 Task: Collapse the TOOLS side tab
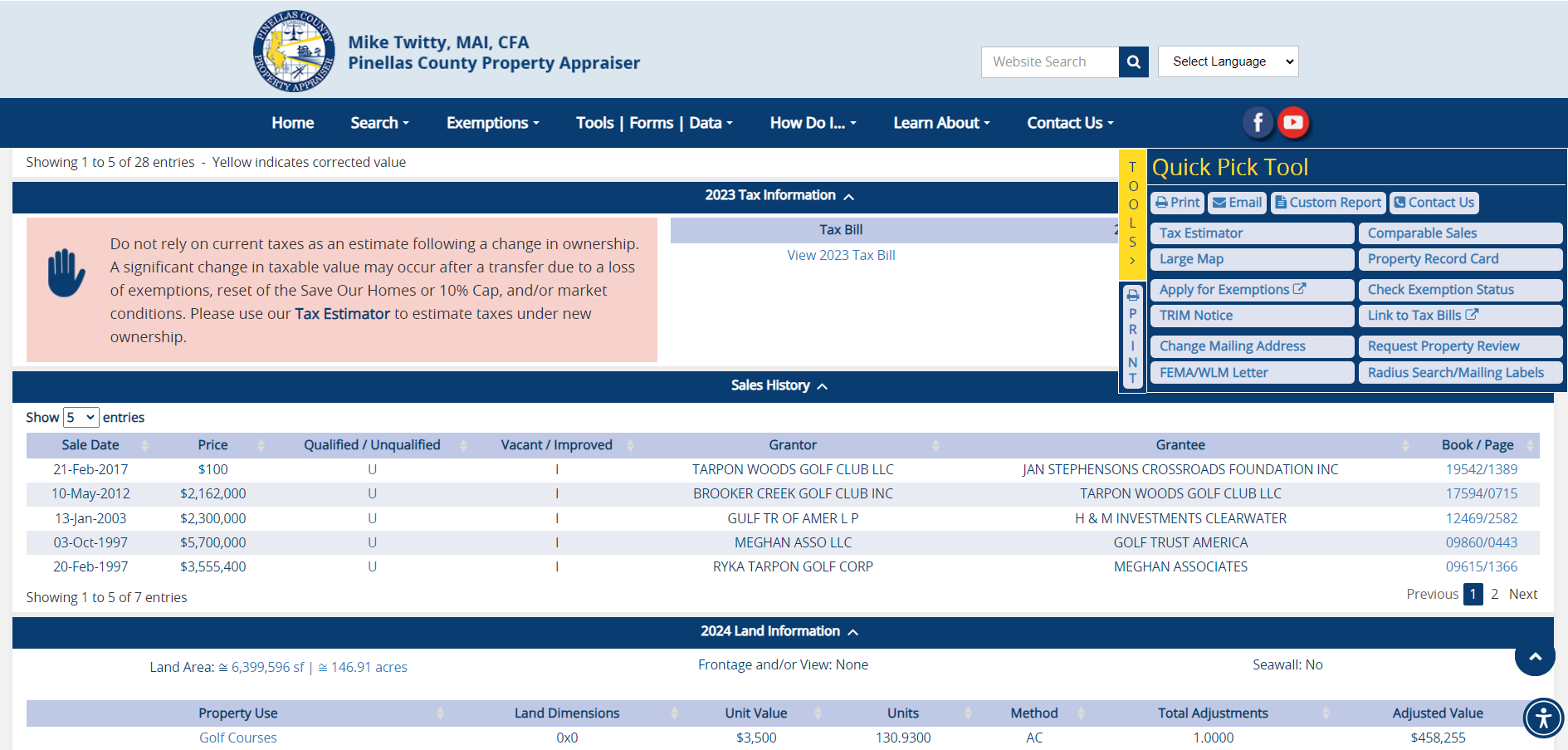(x=1132, y=213)
